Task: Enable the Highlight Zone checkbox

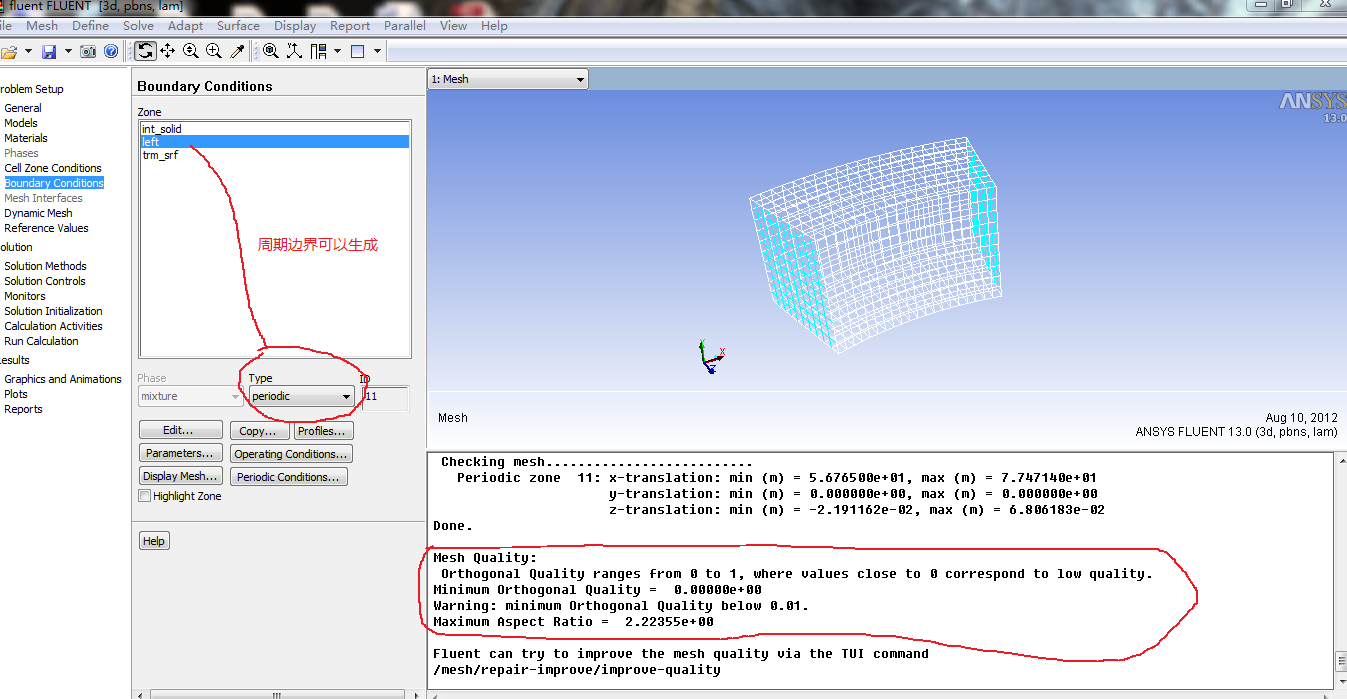Action: coord(145,496)
